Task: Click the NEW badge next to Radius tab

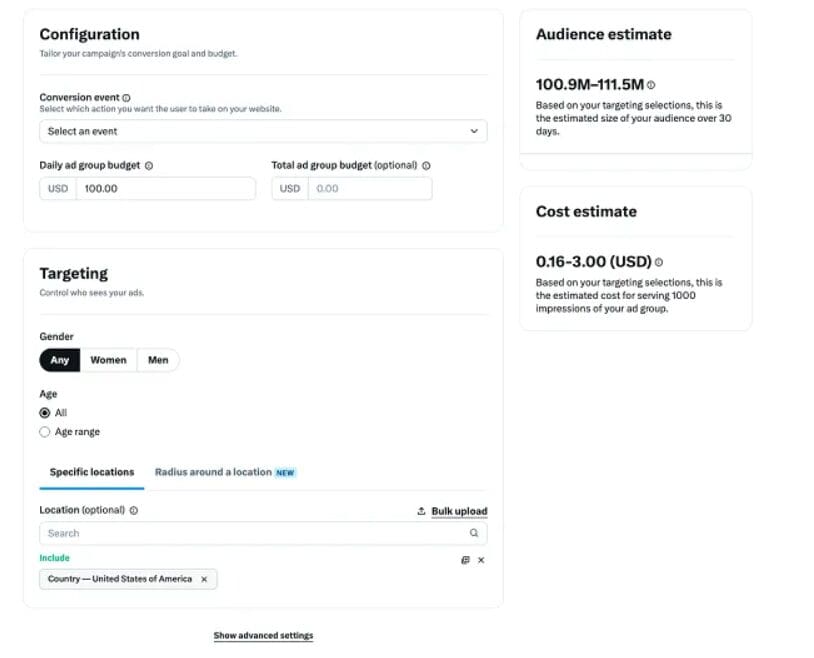Action: [x=284, y=471]
